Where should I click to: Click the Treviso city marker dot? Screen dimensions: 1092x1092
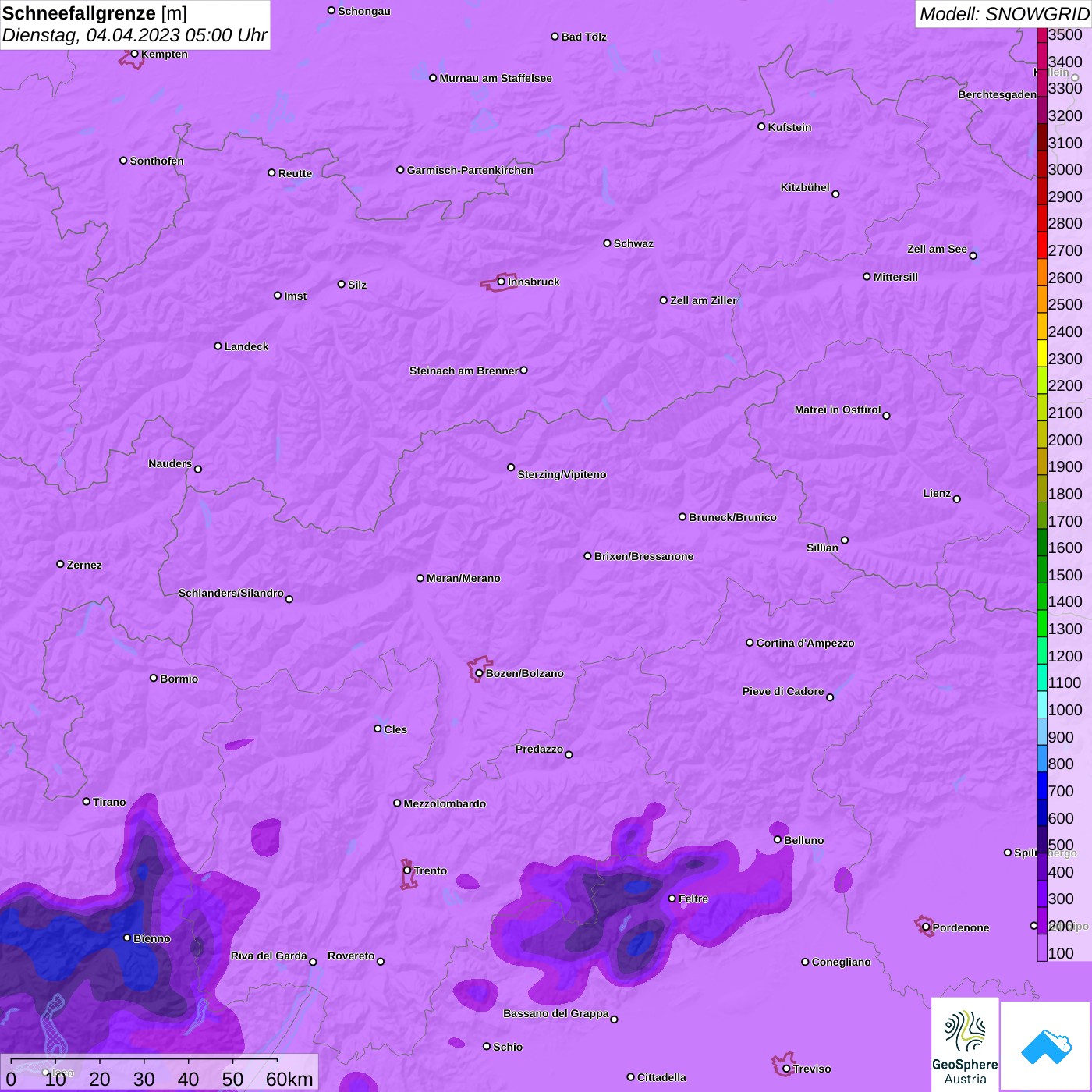786,1069
